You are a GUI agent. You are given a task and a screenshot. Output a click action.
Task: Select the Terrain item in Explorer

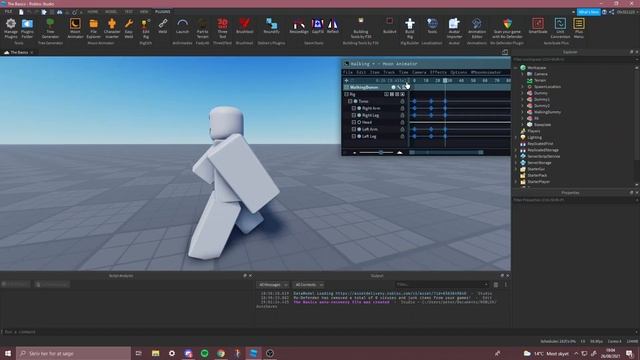540,80
